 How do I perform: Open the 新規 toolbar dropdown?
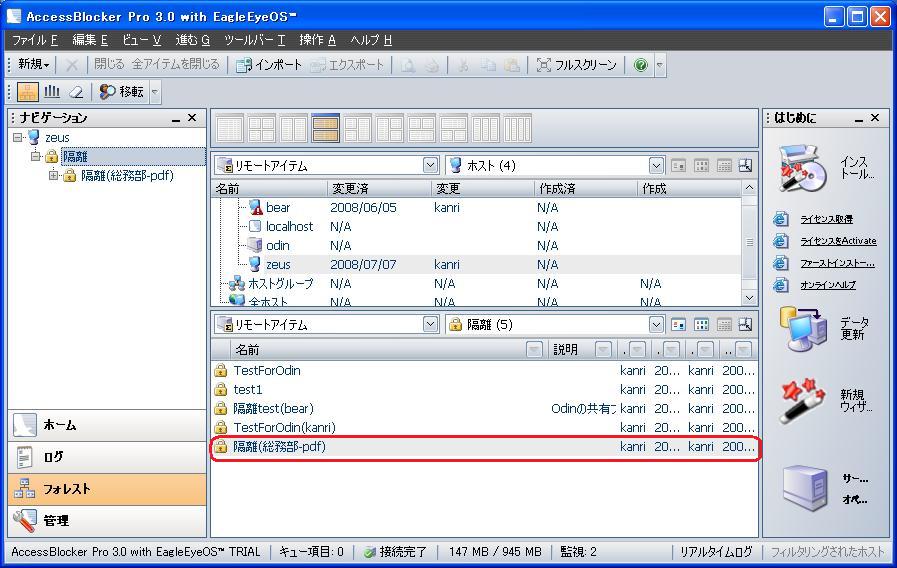[x=33, y=65]
